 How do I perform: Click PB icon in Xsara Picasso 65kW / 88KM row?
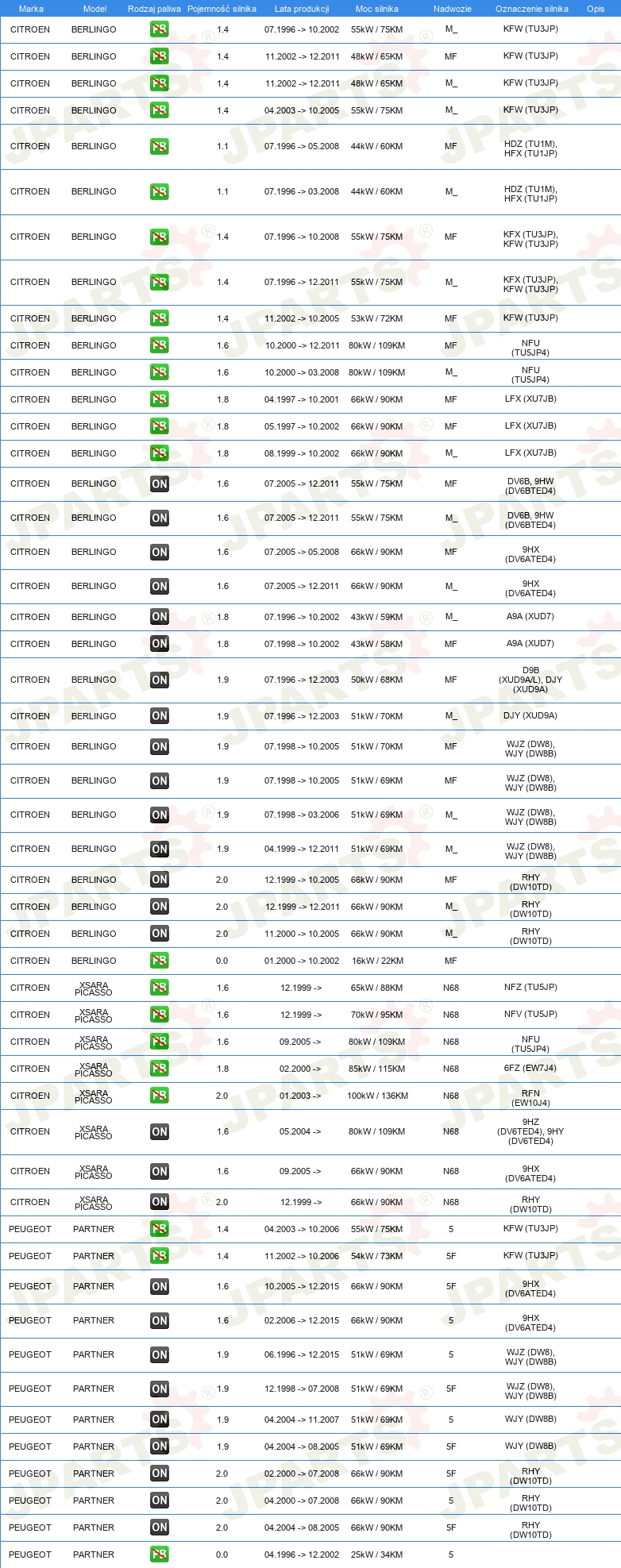point(160,988)
